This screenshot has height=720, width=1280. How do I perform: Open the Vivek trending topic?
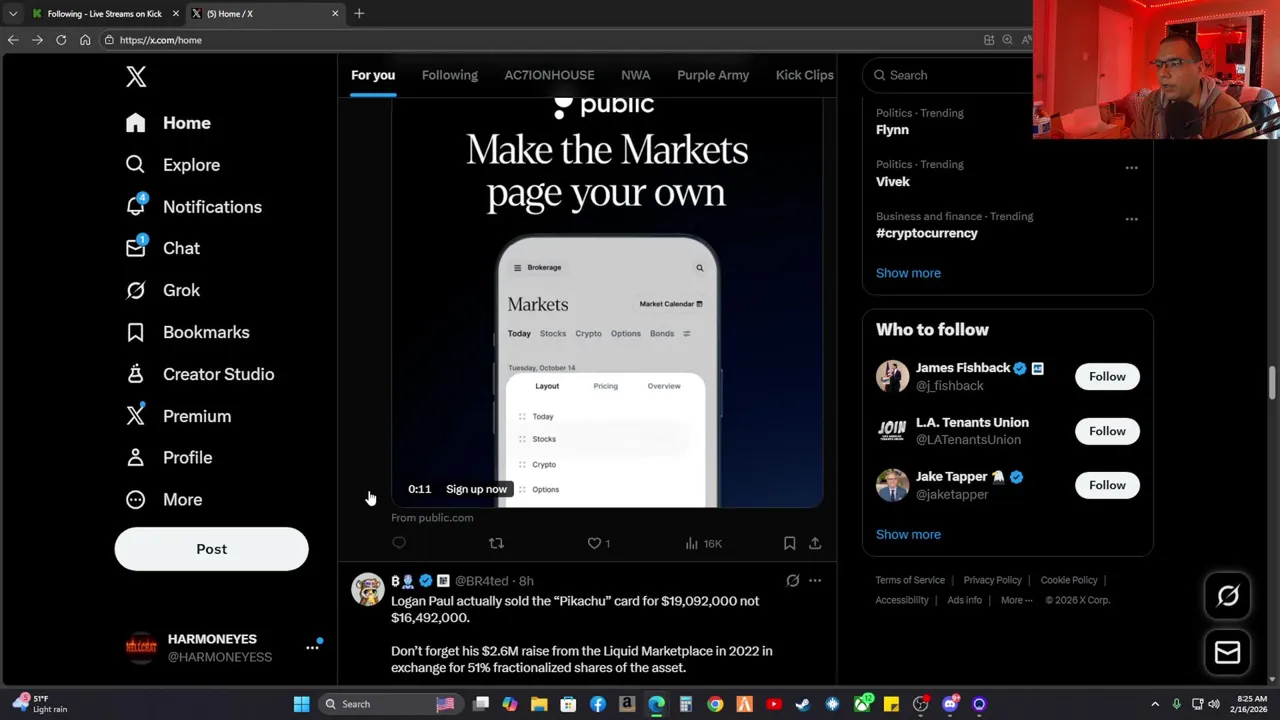pyautogui.click(x=893, y=181)
